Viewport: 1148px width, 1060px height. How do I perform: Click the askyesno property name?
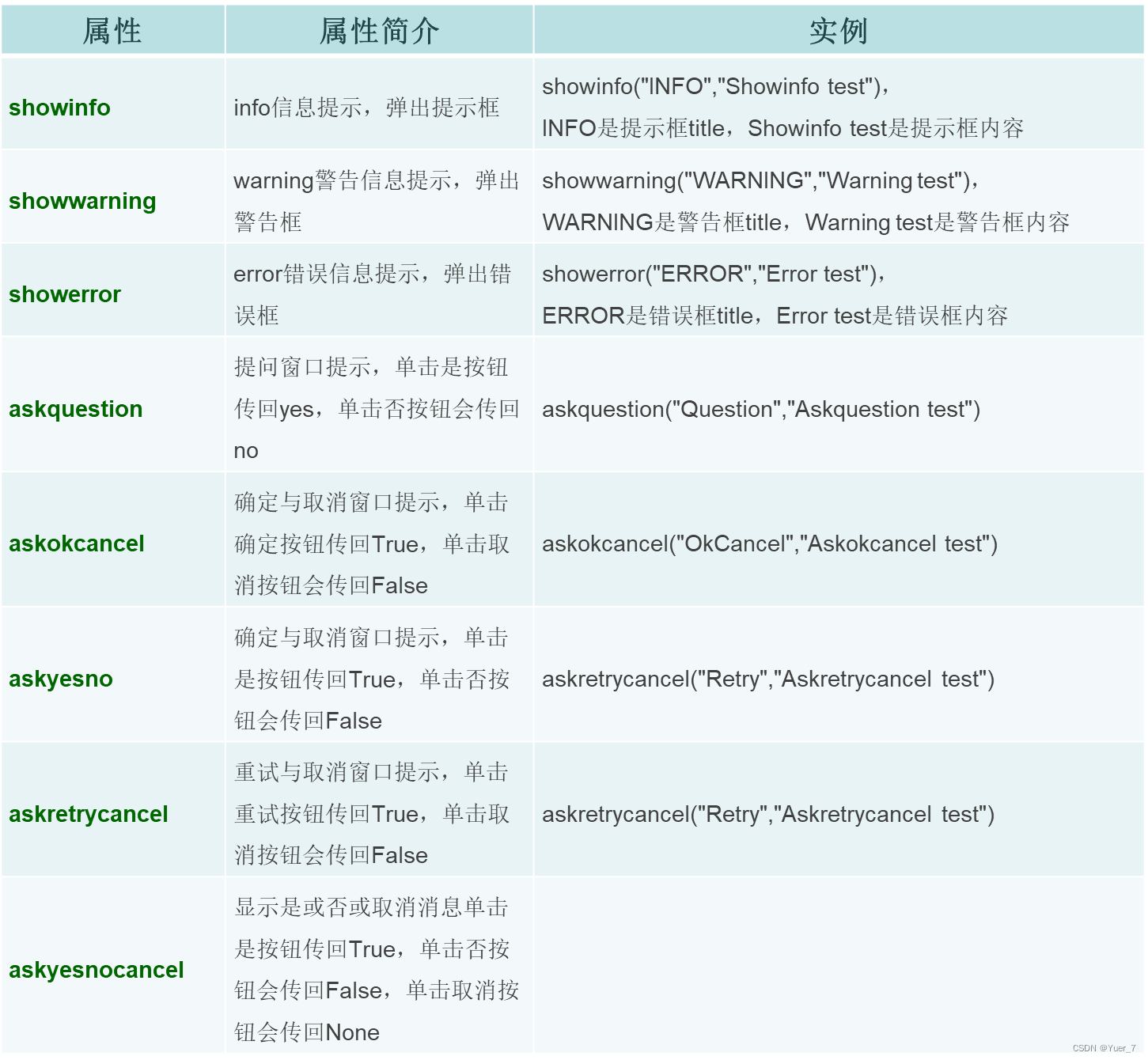[60, 679]
